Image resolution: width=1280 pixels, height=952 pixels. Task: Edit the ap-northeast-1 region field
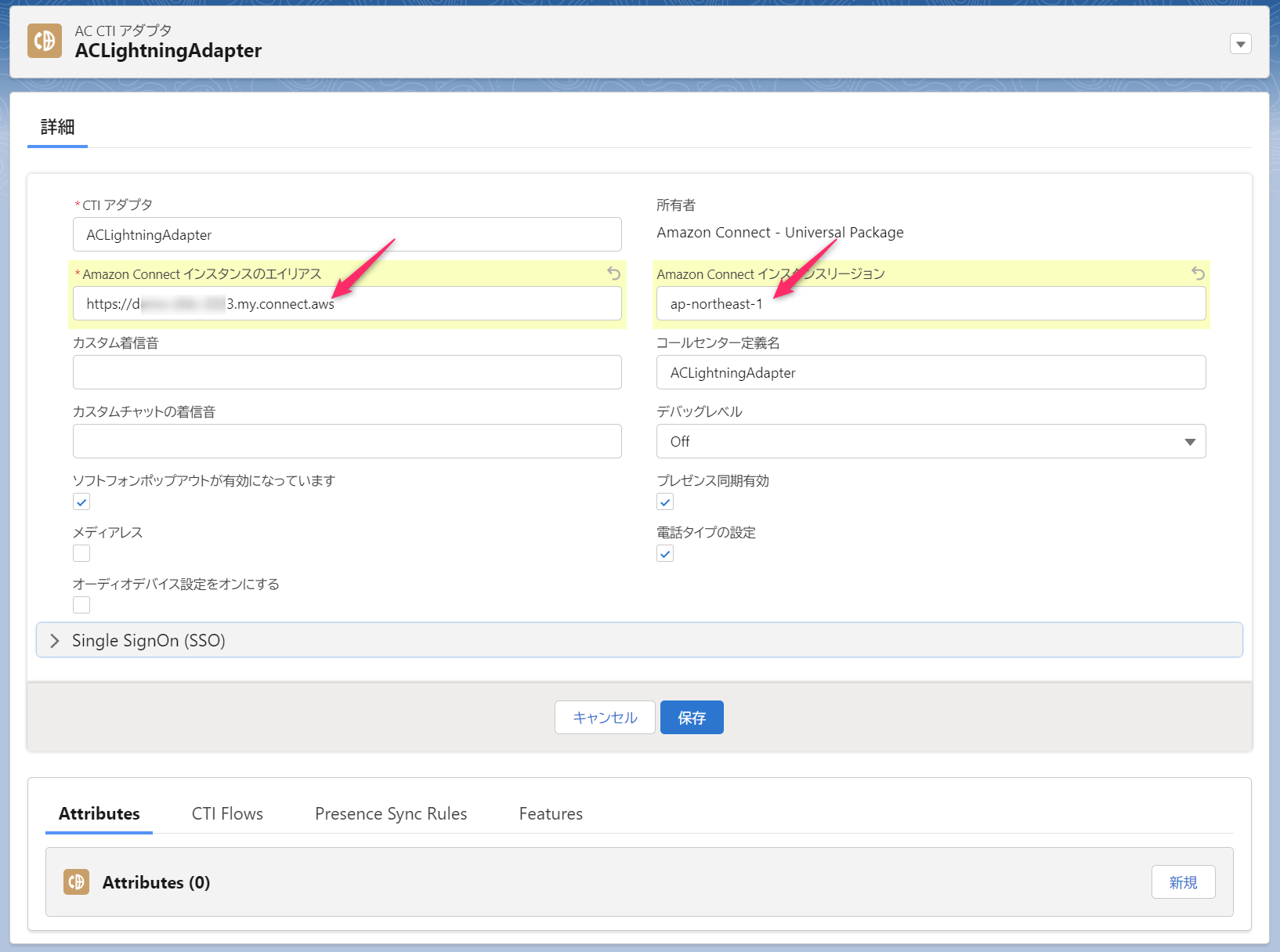click(x=931, y=303)
